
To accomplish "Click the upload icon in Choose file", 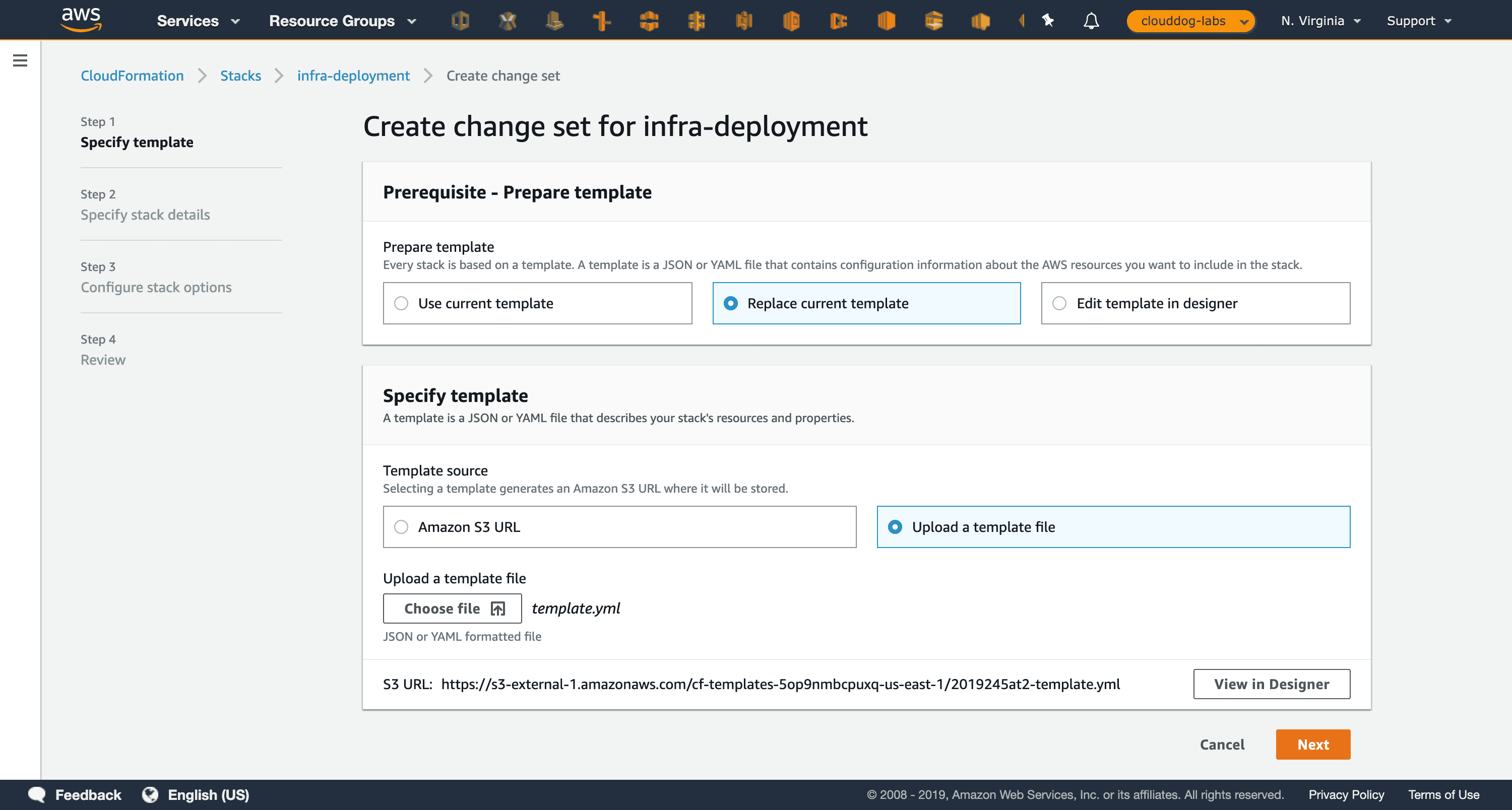I will [x=498, y=609].
